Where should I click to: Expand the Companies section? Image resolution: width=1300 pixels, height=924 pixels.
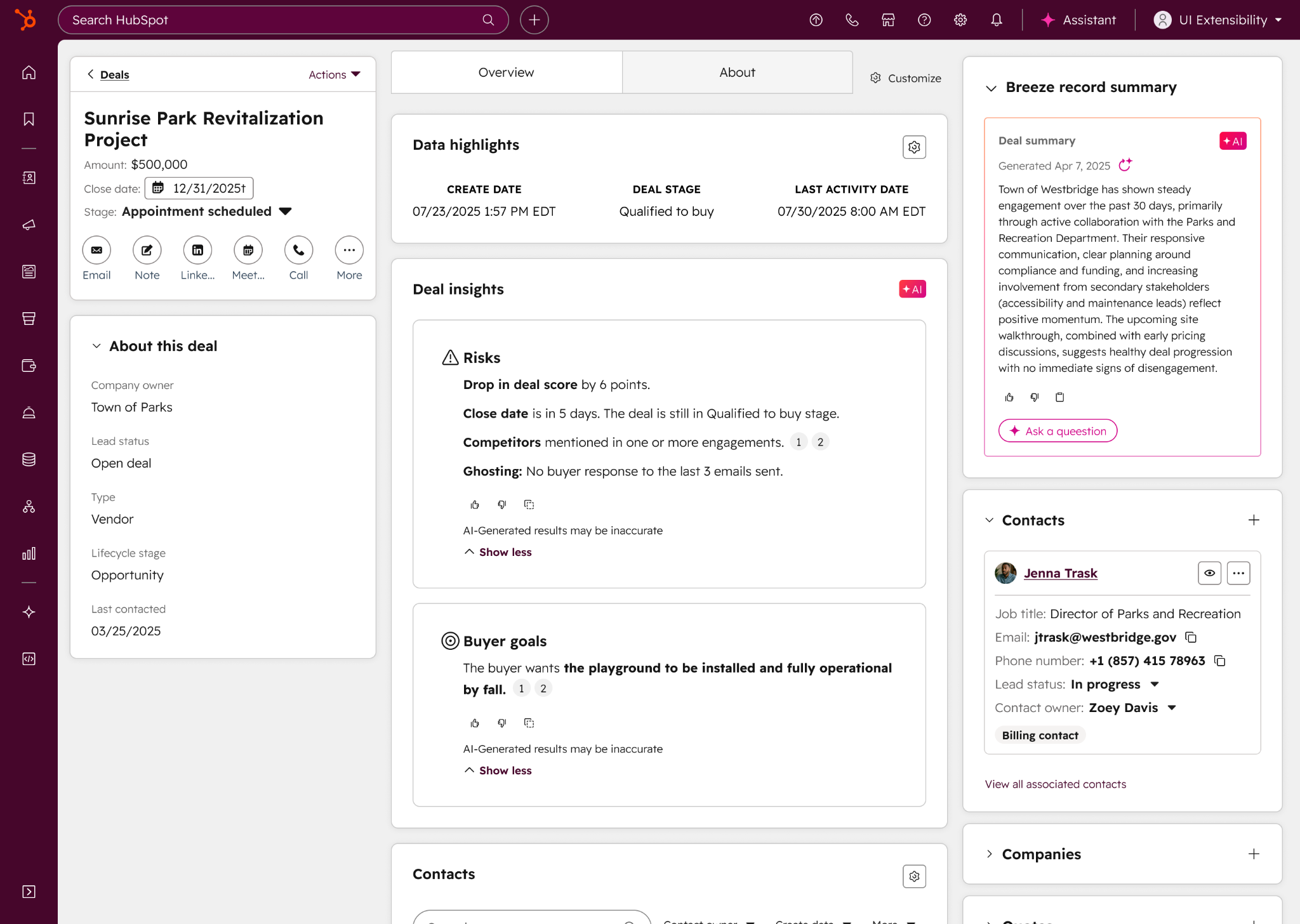990,854
